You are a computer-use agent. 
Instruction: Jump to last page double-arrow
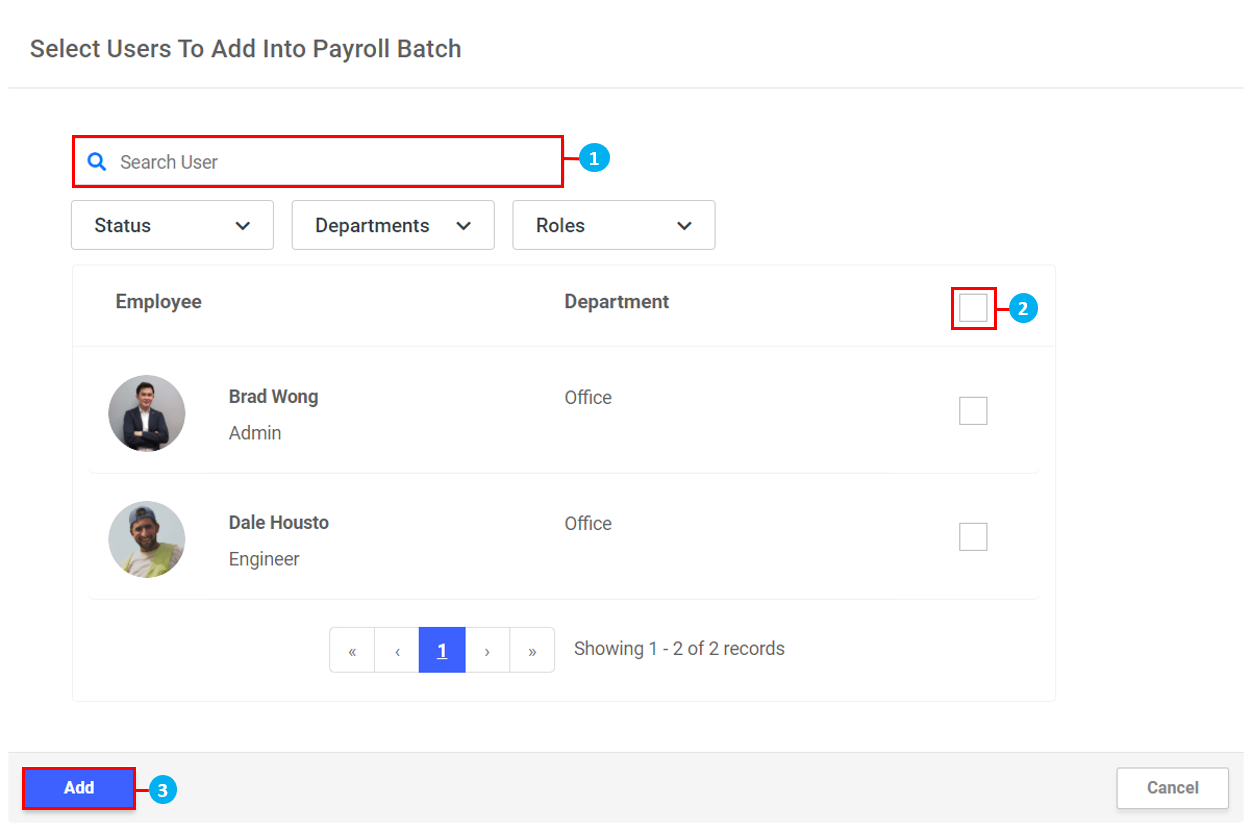click(532, 651)
